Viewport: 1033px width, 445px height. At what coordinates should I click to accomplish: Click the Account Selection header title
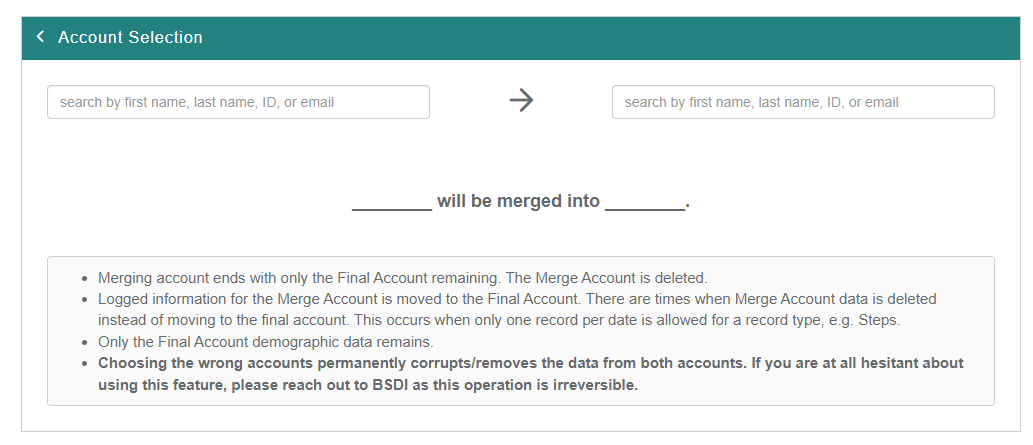[x=130, y=37]
